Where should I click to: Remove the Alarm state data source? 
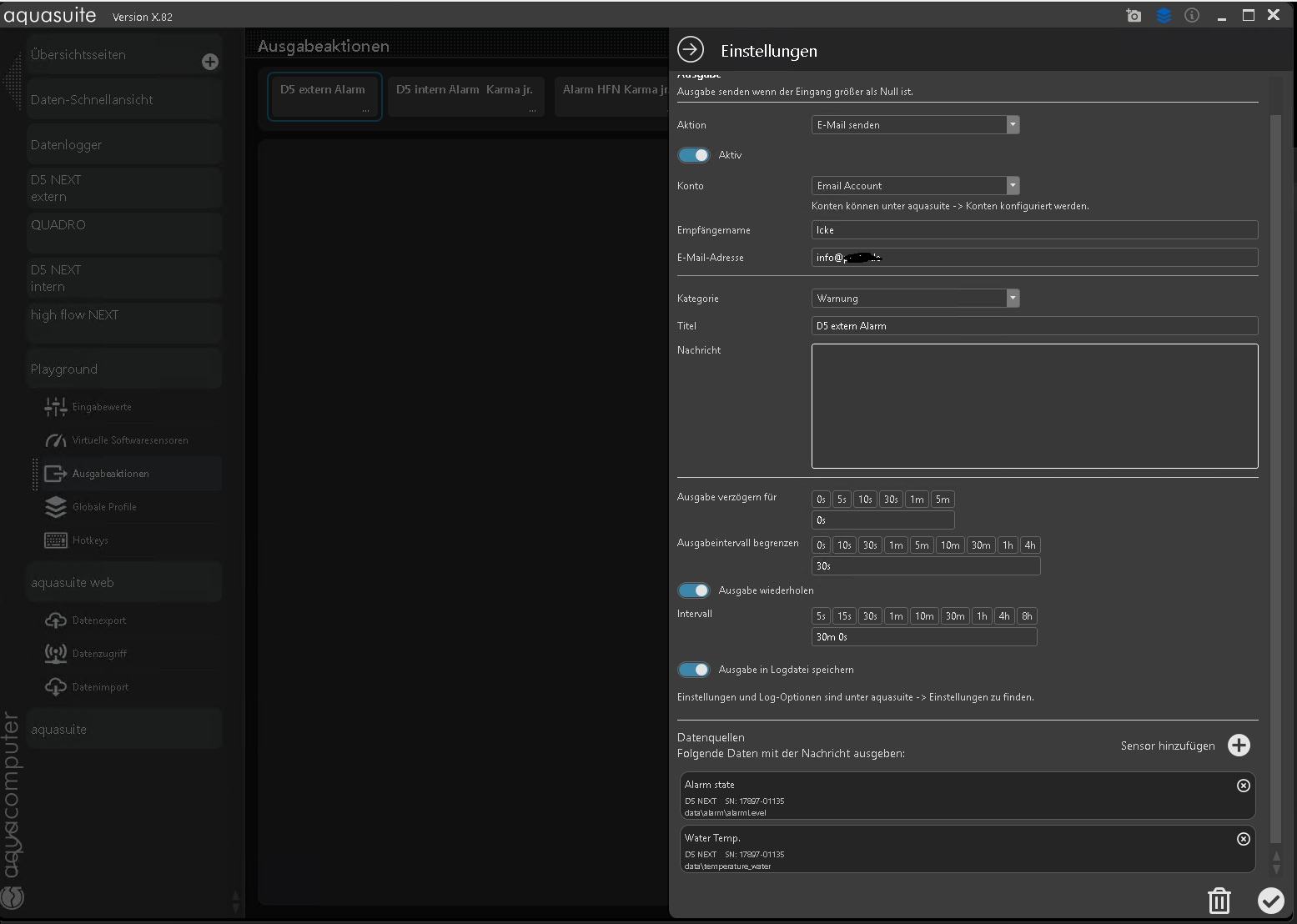(x=1243, y=786)
